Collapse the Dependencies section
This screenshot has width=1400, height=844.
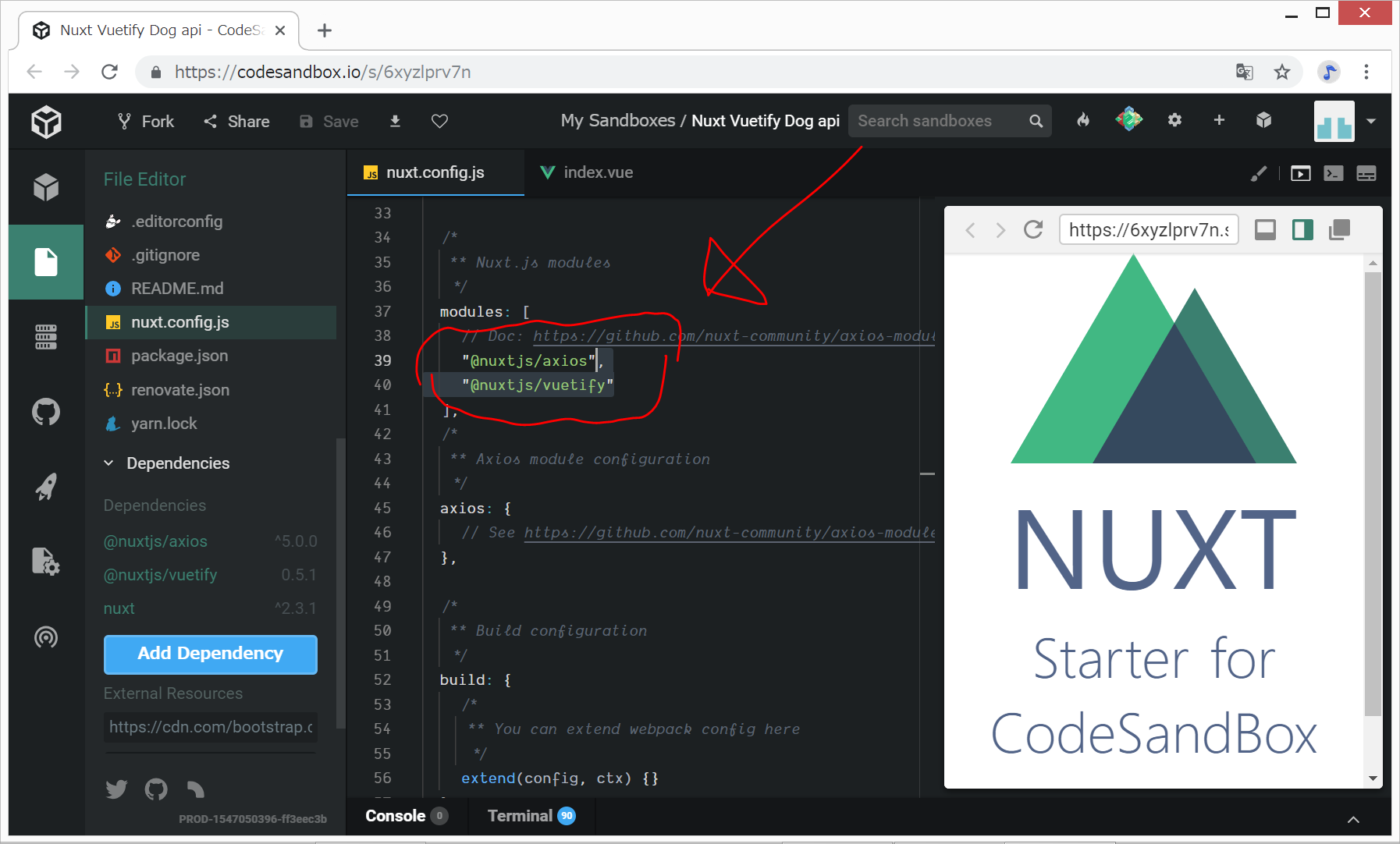(x=109, y=463)
